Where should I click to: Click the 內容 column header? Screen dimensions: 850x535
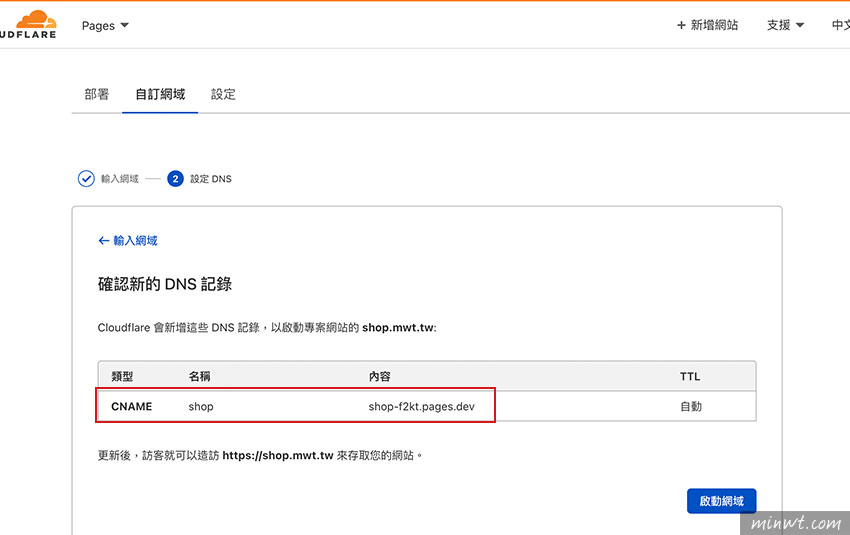pyautogui.click(x=379, y=376)
